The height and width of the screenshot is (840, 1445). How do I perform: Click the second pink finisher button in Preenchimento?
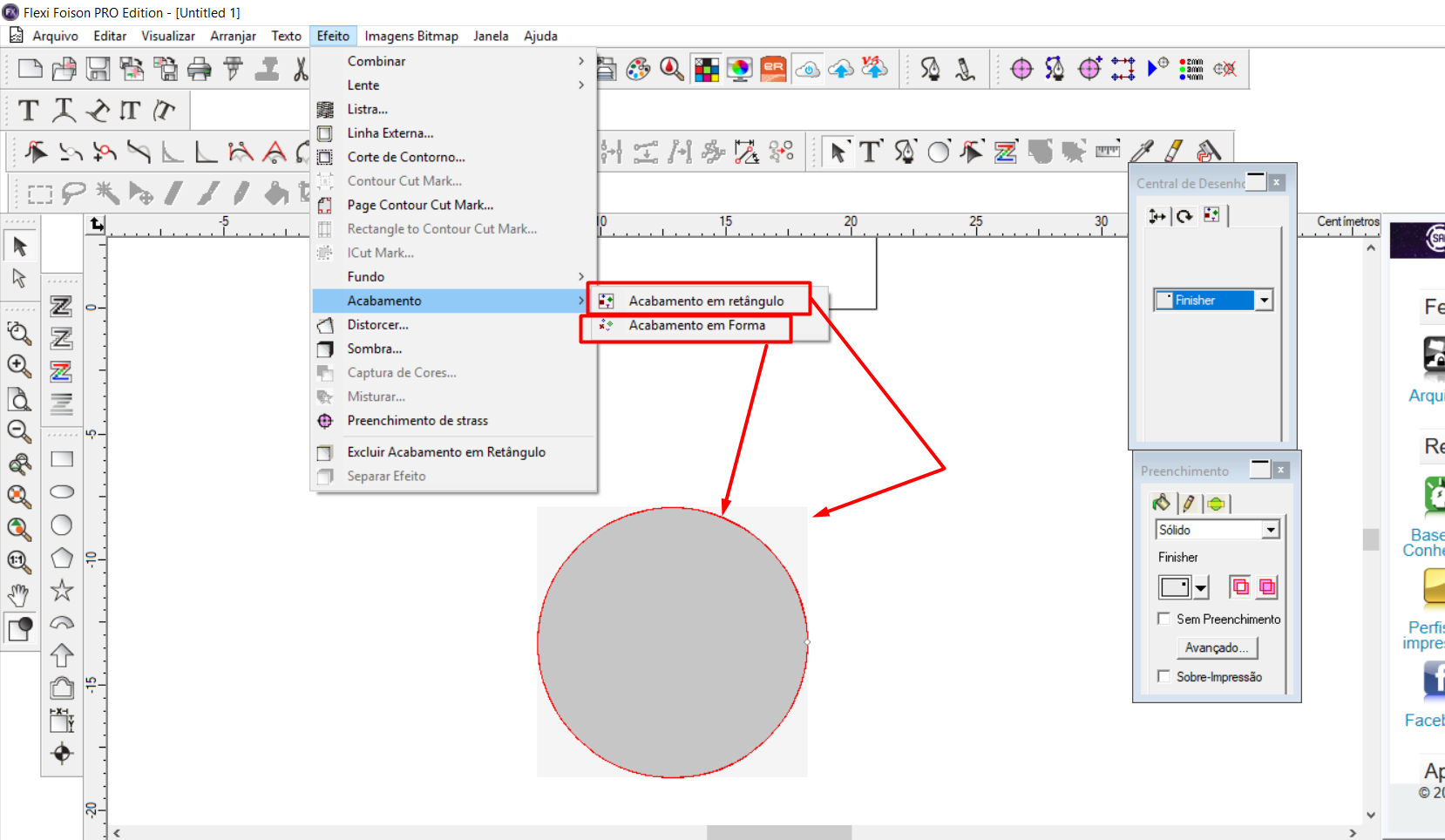1267,587
